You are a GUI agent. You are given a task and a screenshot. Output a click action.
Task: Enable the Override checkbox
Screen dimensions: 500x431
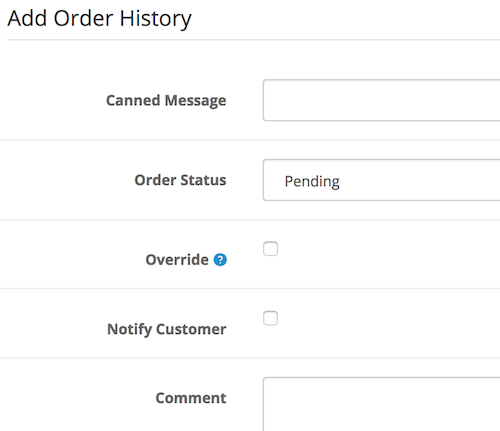[x=270, y=249]
